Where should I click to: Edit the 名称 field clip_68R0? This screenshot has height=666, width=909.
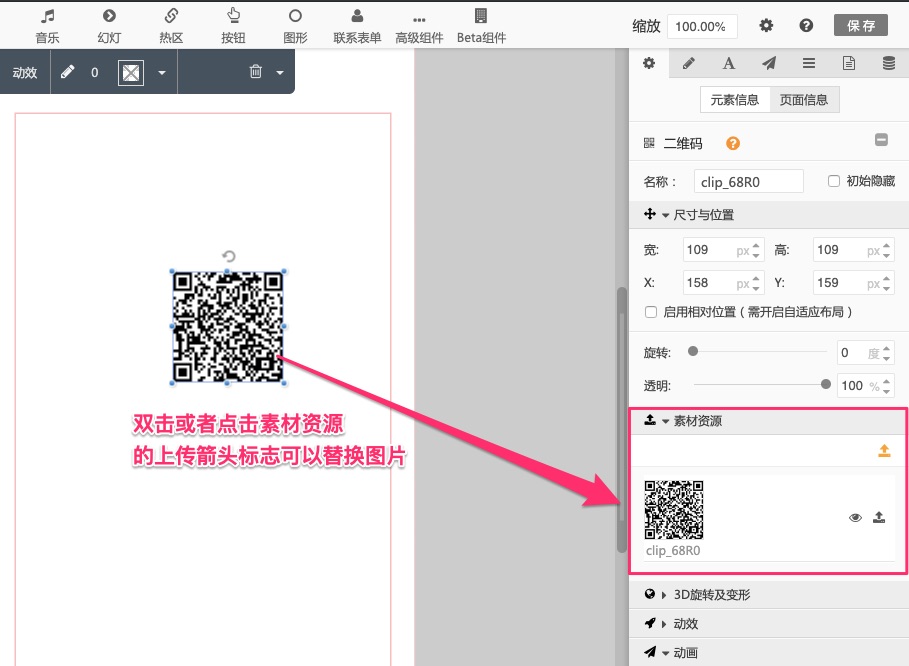748,181
